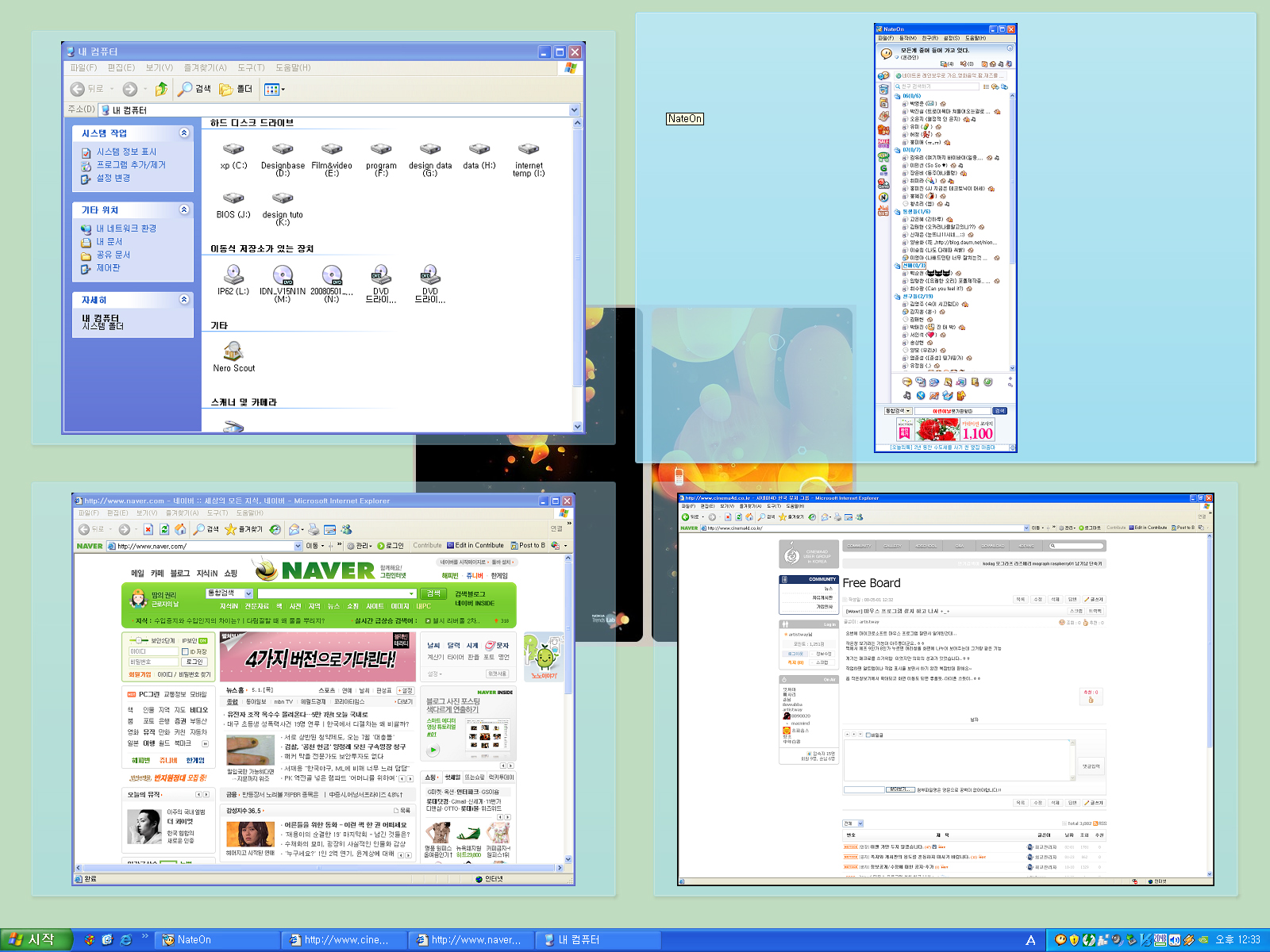Click NateOn friend search field
Image resolution: width=1270 pixels, height=952 pixels.
click(x=937, y=86)
